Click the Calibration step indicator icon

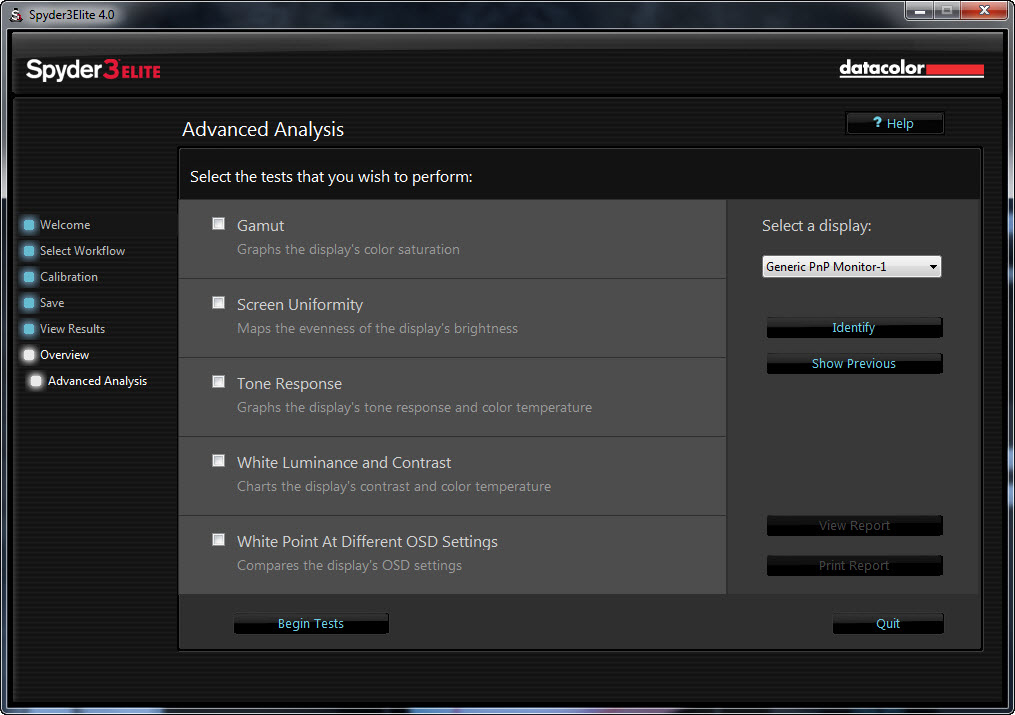pos(29,277)
